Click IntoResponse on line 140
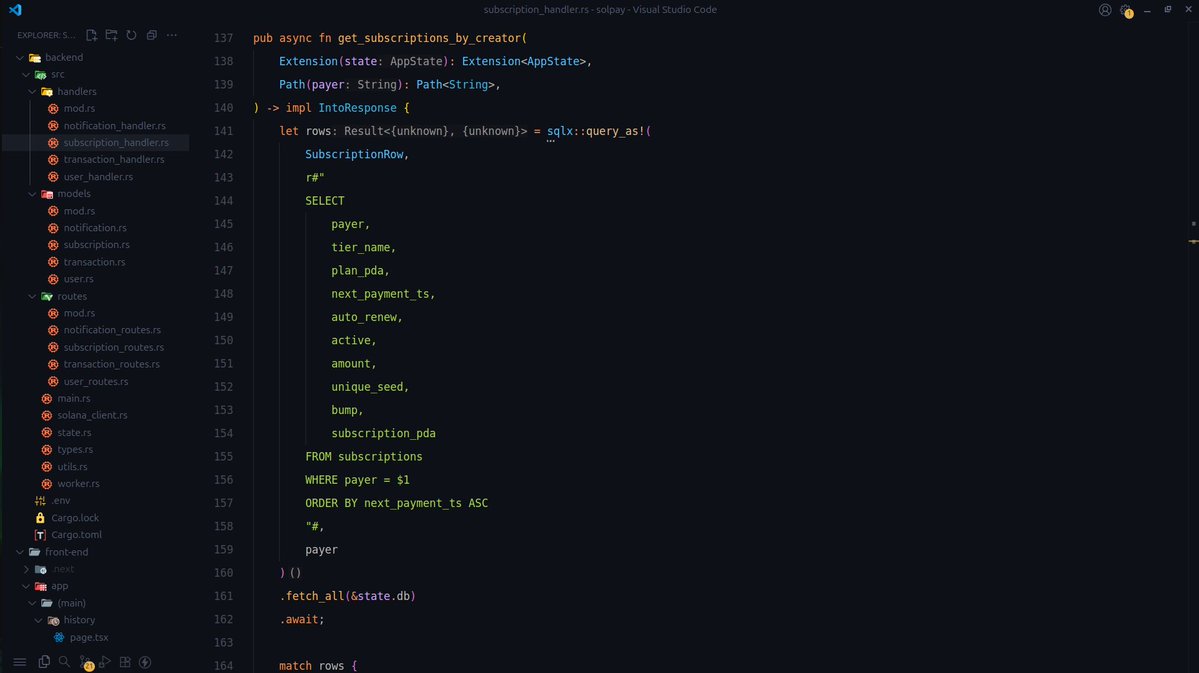The image size is (1199, 673). (x=357, y=108)
